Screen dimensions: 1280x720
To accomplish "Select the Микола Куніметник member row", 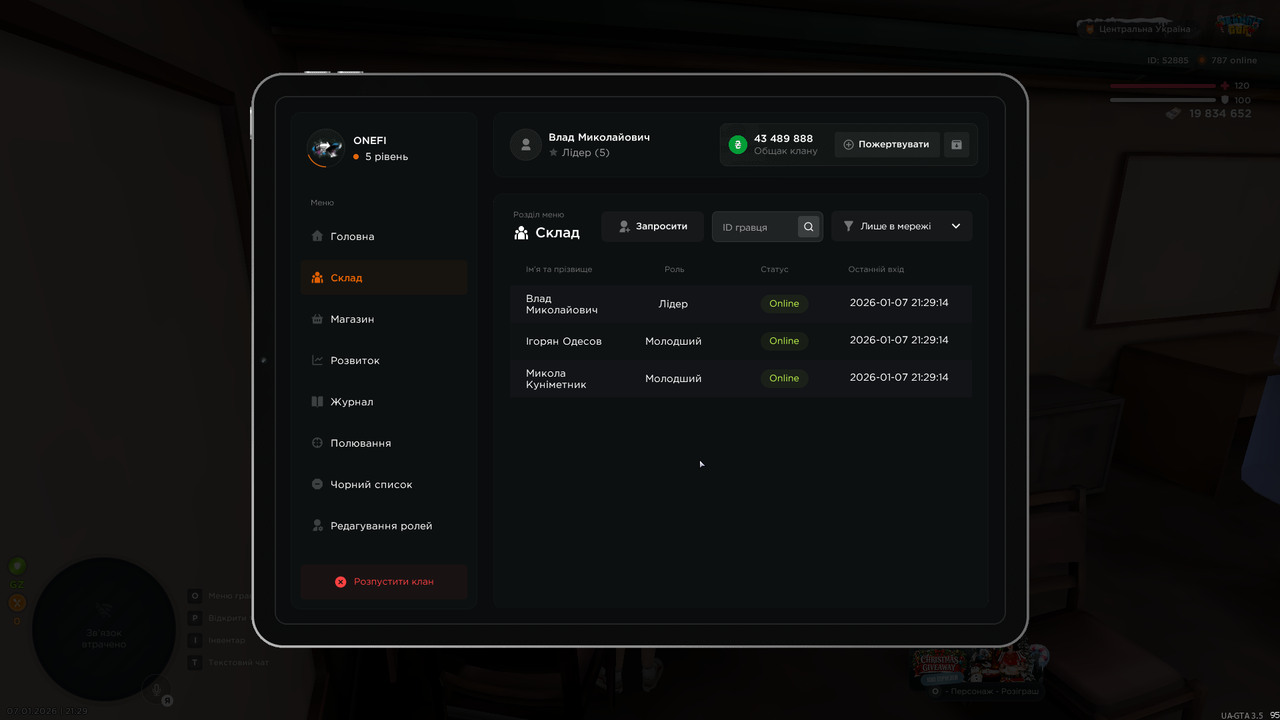I will 741,379.
